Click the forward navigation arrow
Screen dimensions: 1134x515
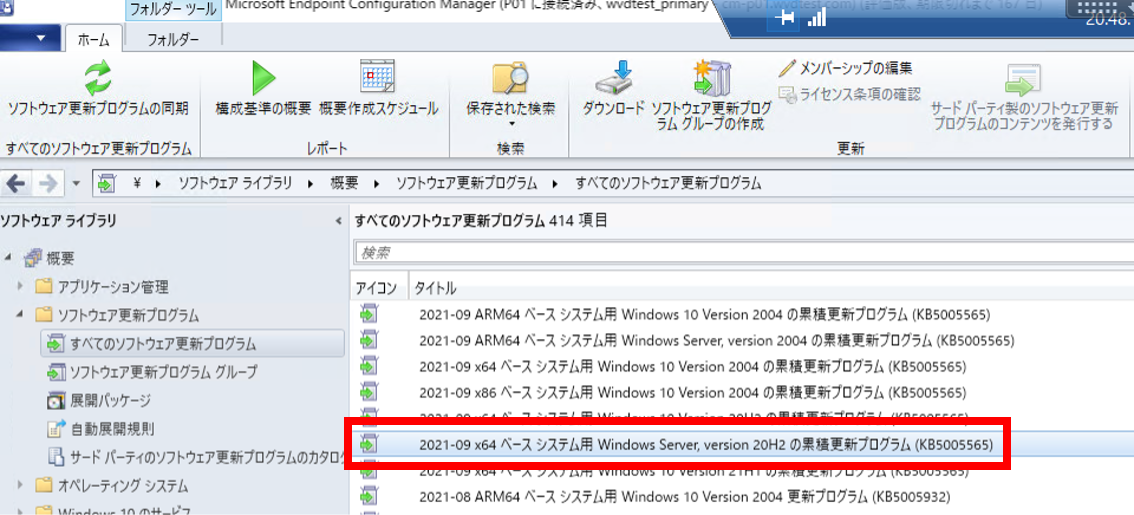49,184
